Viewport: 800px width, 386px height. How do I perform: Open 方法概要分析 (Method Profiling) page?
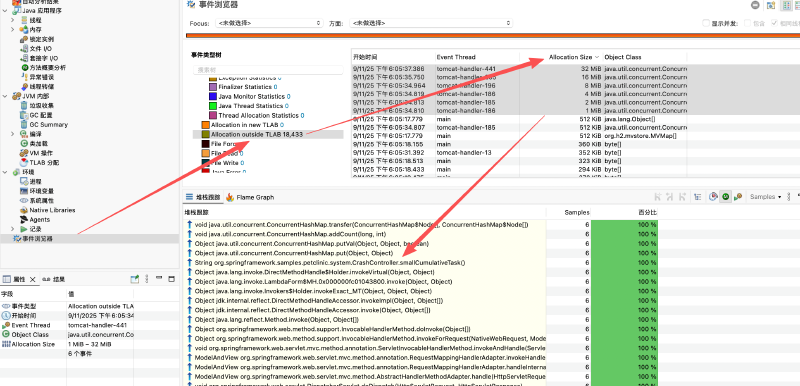click(47, 67)
